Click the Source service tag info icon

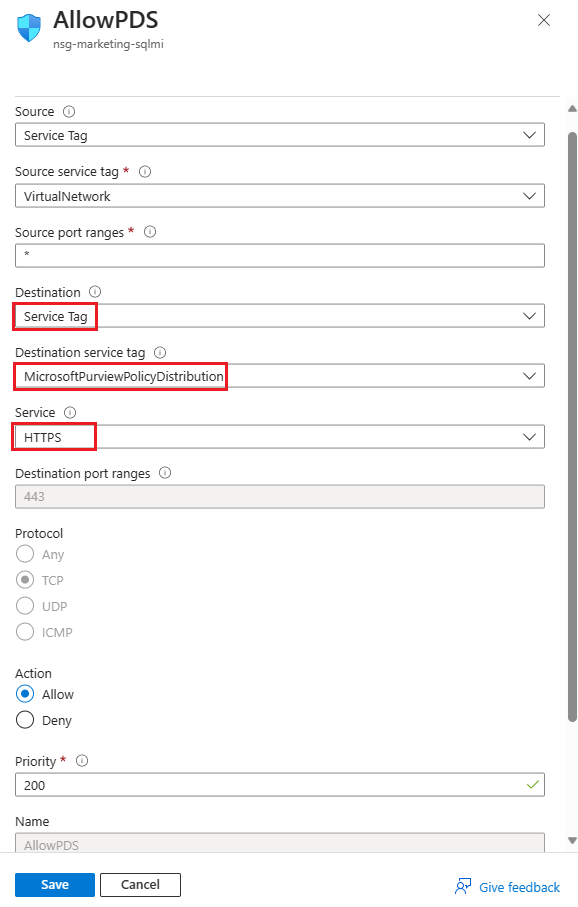(145, 171)
